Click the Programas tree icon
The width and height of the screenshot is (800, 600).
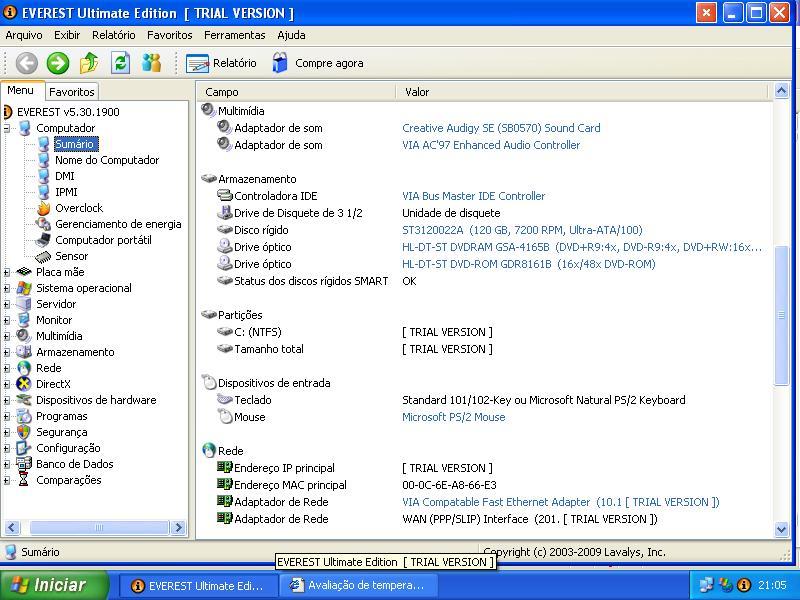coord(23,416)
